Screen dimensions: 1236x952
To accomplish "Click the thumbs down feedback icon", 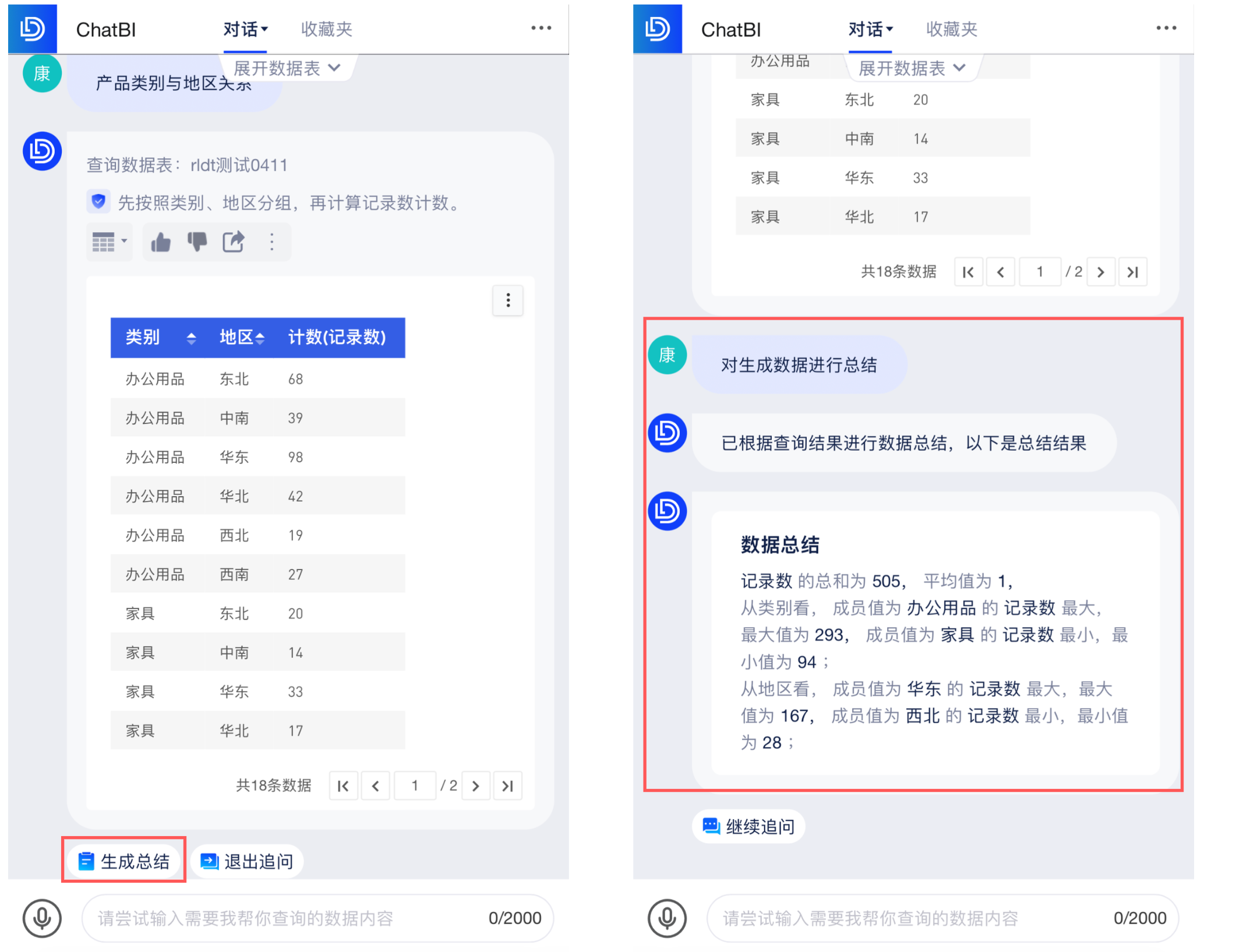I will tap(197, 242).
